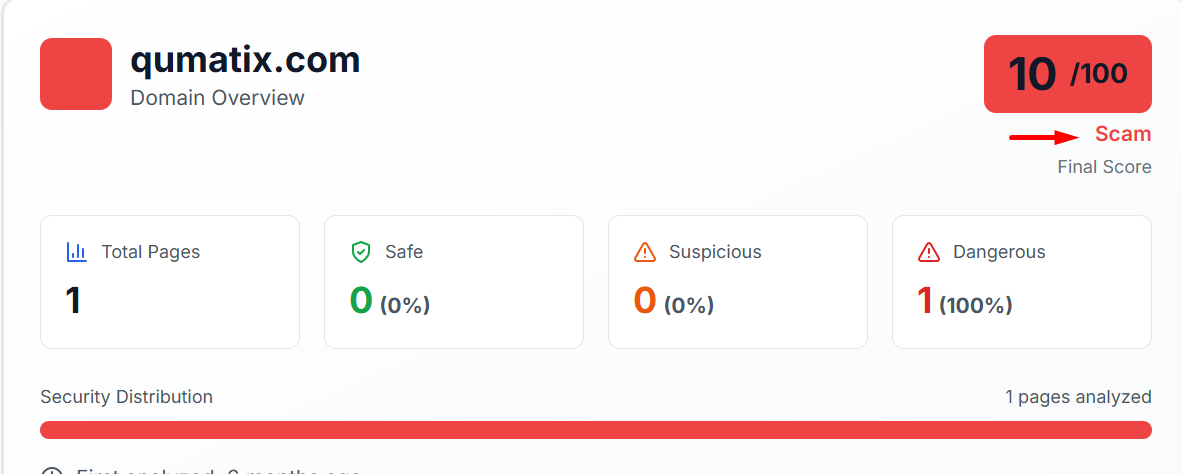Click the "1 pages analyzed" text
The image size is (1182, 474).
1078,397
